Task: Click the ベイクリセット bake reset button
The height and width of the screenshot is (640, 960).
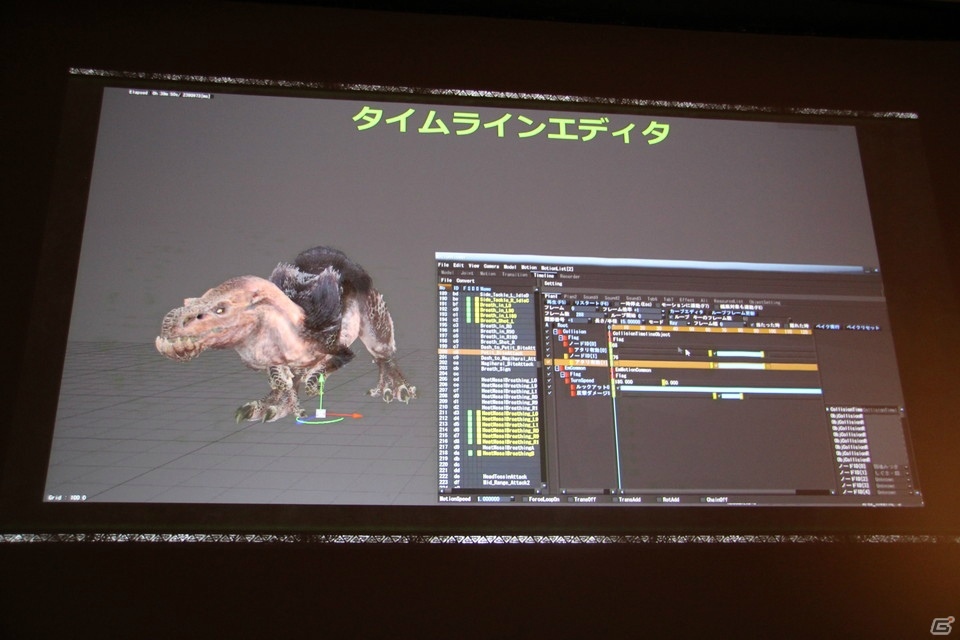Action: 863,328
